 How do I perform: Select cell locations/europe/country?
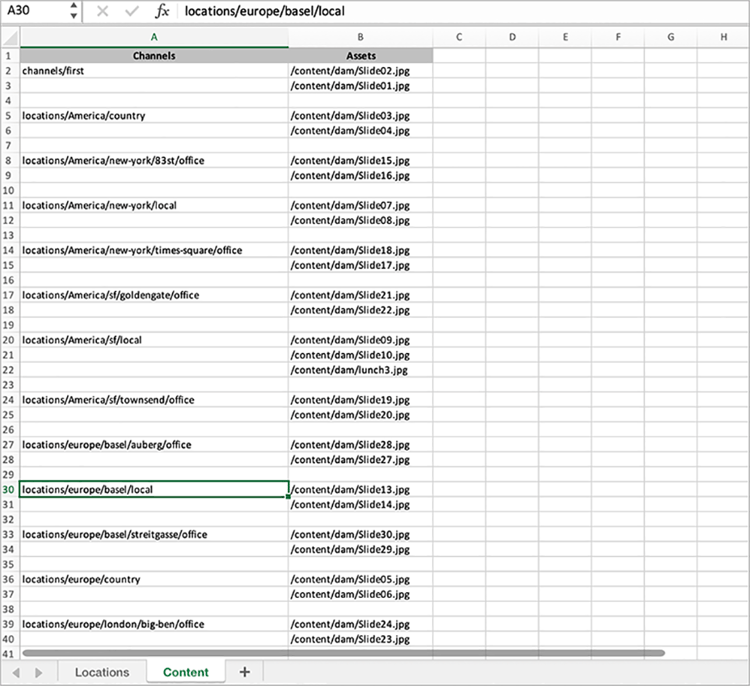point(154,579)
